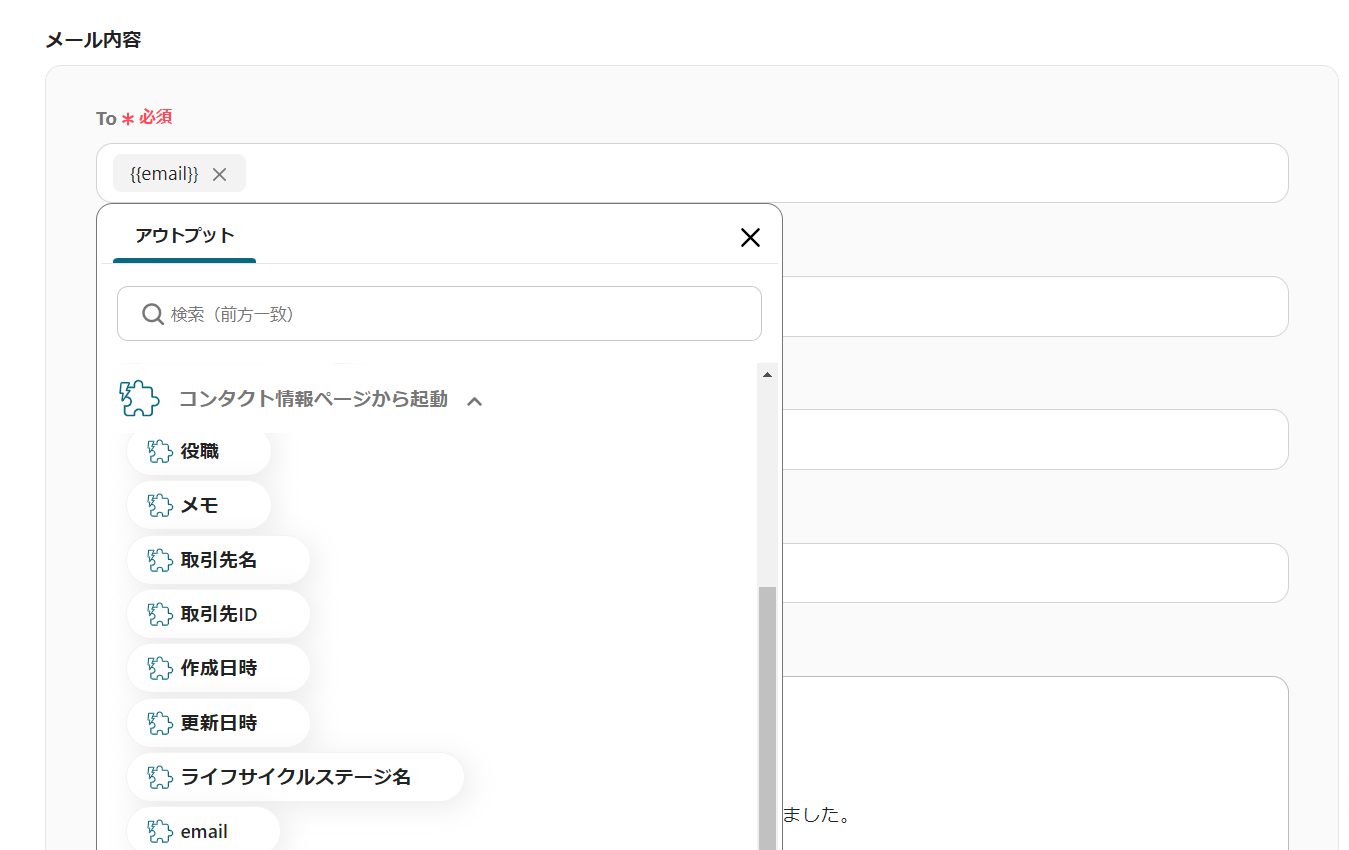1349x850 pixels.
Task: Select the To 必須 field label
Action: [x=134, y=118]
